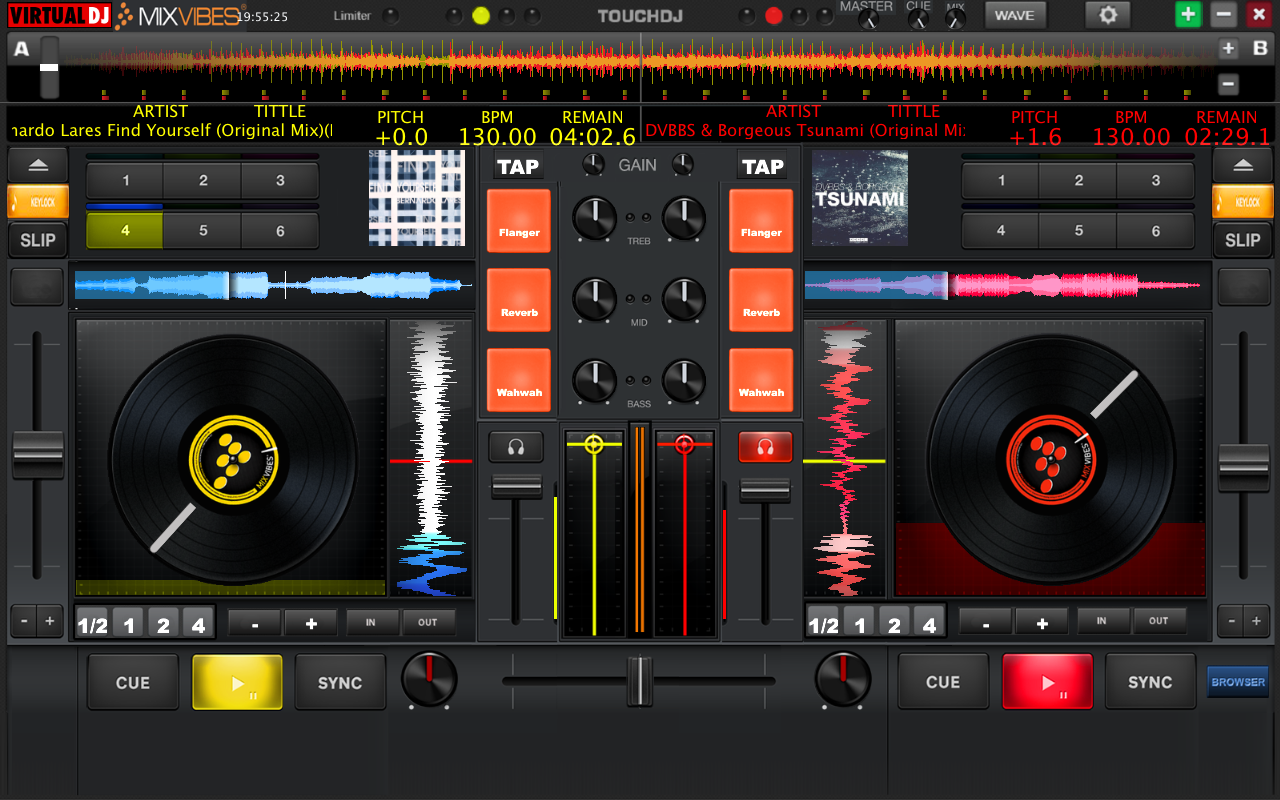Activate right deck Flanger effect

(761, 221)
